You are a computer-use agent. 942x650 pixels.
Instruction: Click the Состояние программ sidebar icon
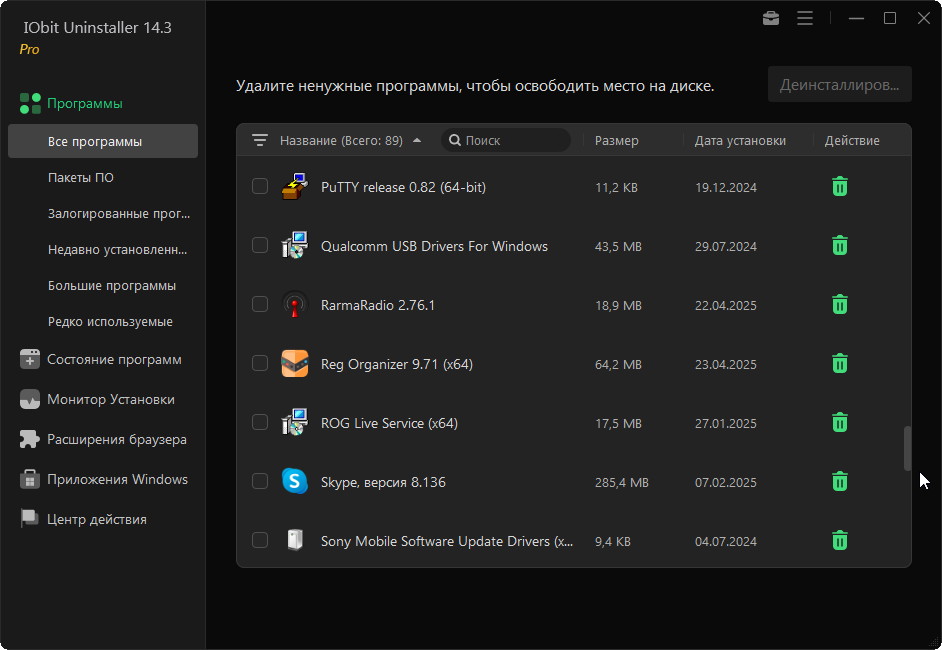click(29, 359)
